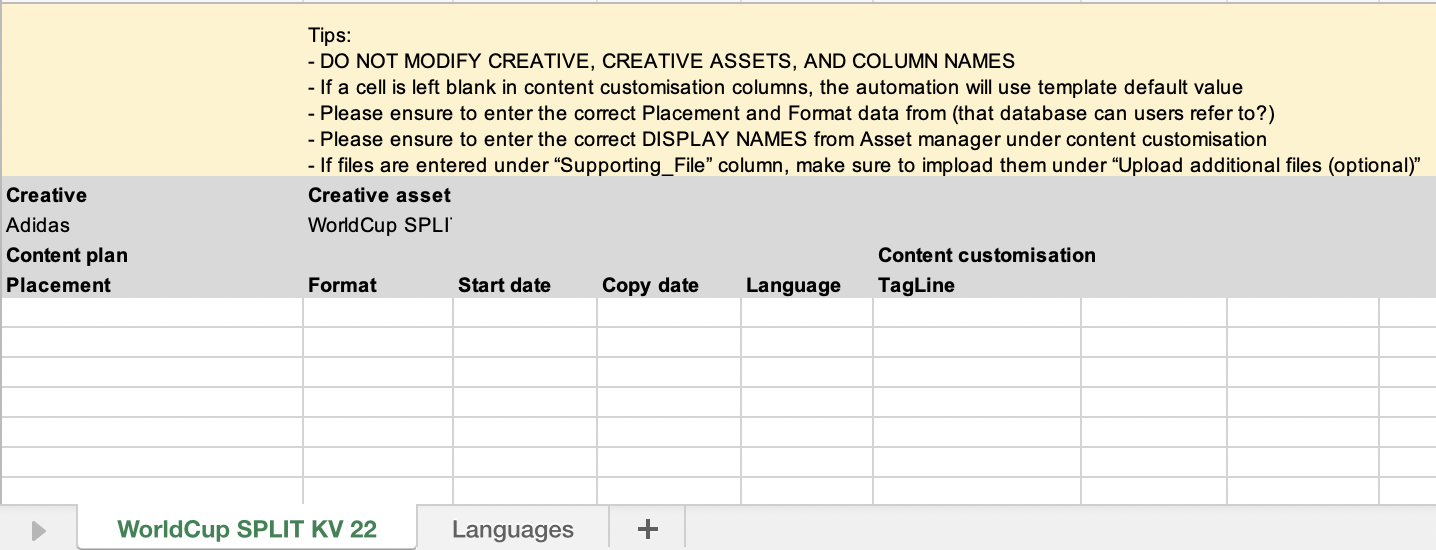Viewport: 1436px width, 550px height.
Task: Click the Content plan cell
Action: click(x=152, y=255)
